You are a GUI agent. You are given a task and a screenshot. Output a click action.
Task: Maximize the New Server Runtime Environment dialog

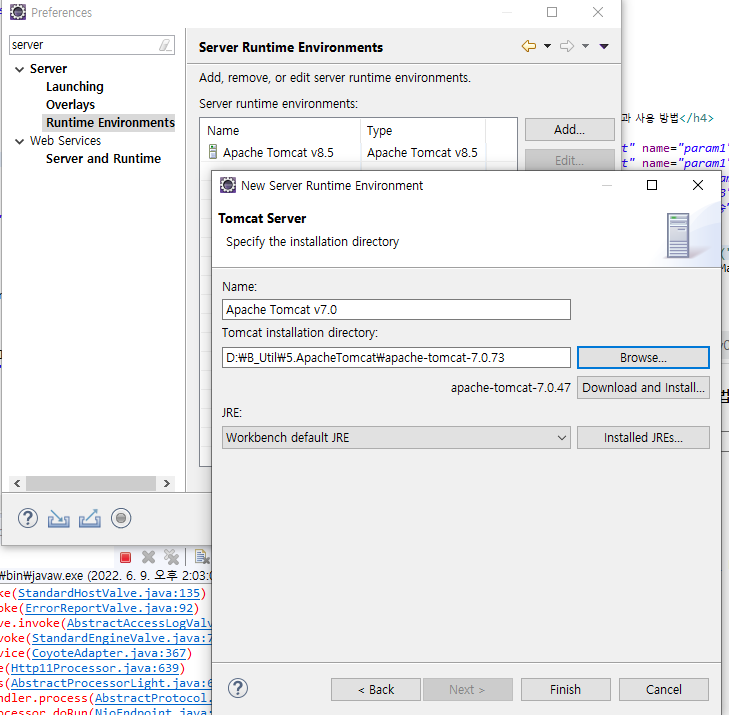click(x=652, y=185)
